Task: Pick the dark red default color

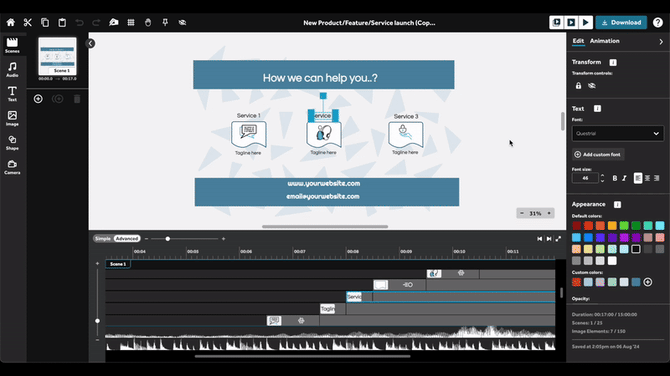Action: (576, 226)
